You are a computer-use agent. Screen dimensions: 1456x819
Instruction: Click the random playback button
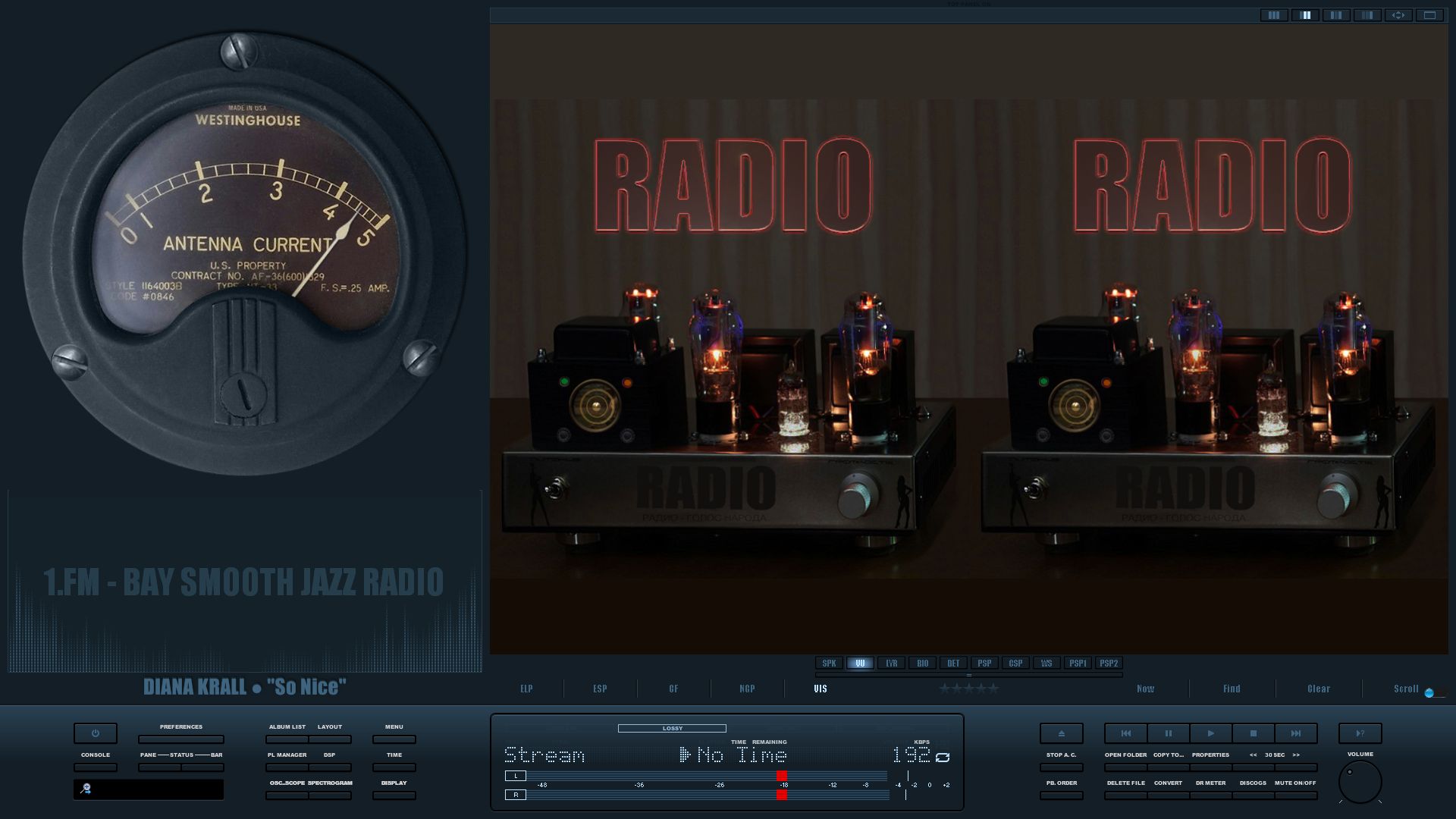coord(1360,733)
